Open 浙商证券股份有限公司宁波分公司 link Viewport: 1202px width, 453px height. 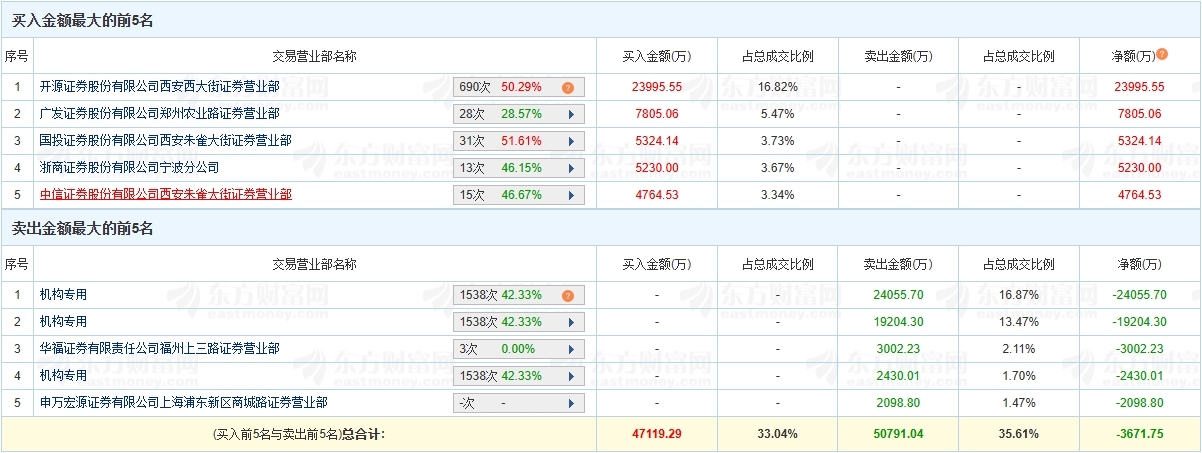pos(129,168)
